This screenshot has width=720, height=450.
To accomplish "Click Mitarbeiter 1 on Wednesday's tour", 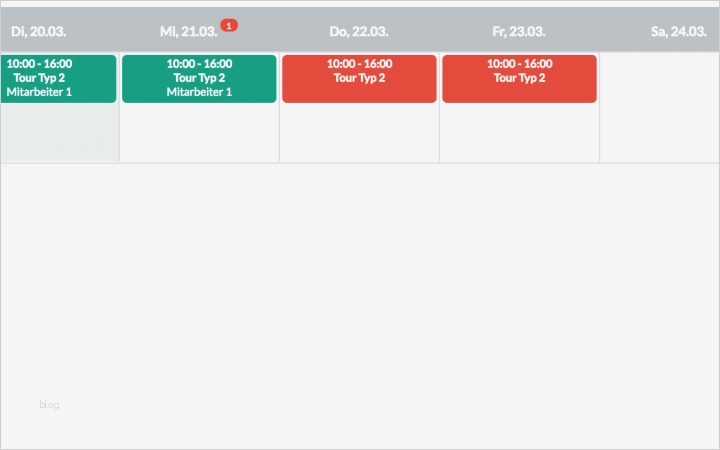I will (199, 92).
